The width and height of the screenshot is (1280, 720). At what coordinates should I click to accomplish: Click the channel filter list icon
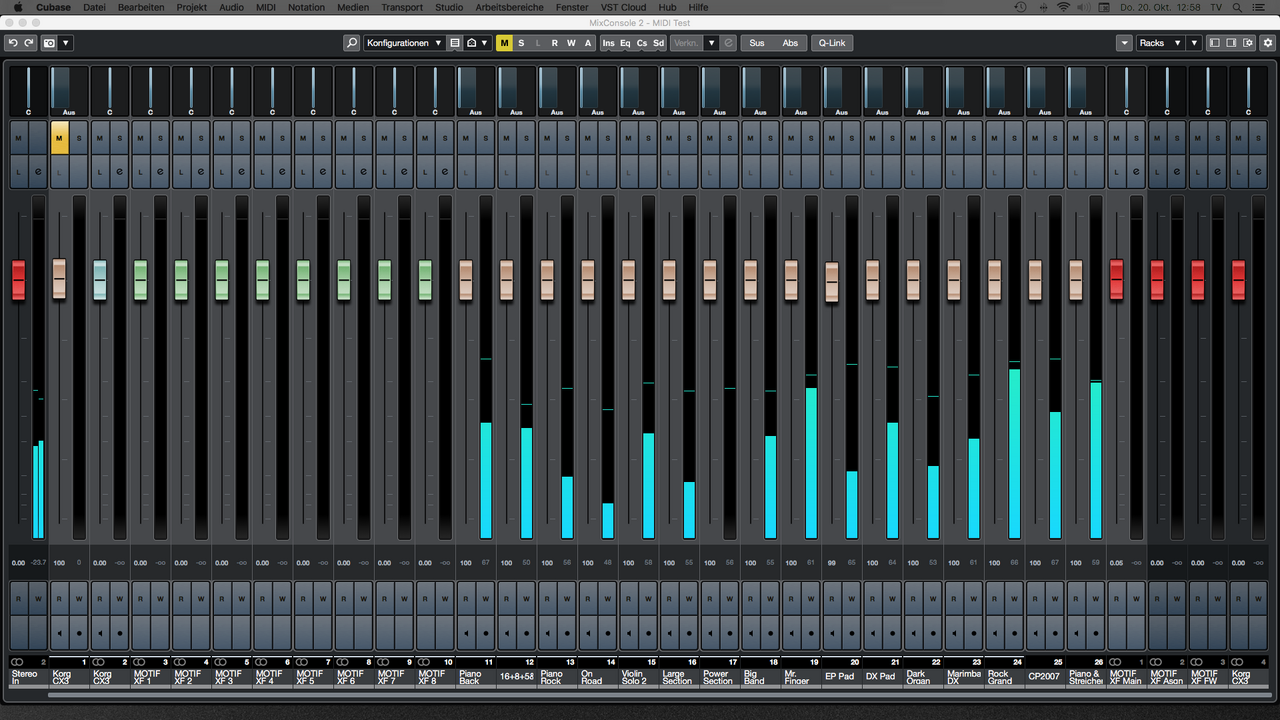(x=455, y=43)
